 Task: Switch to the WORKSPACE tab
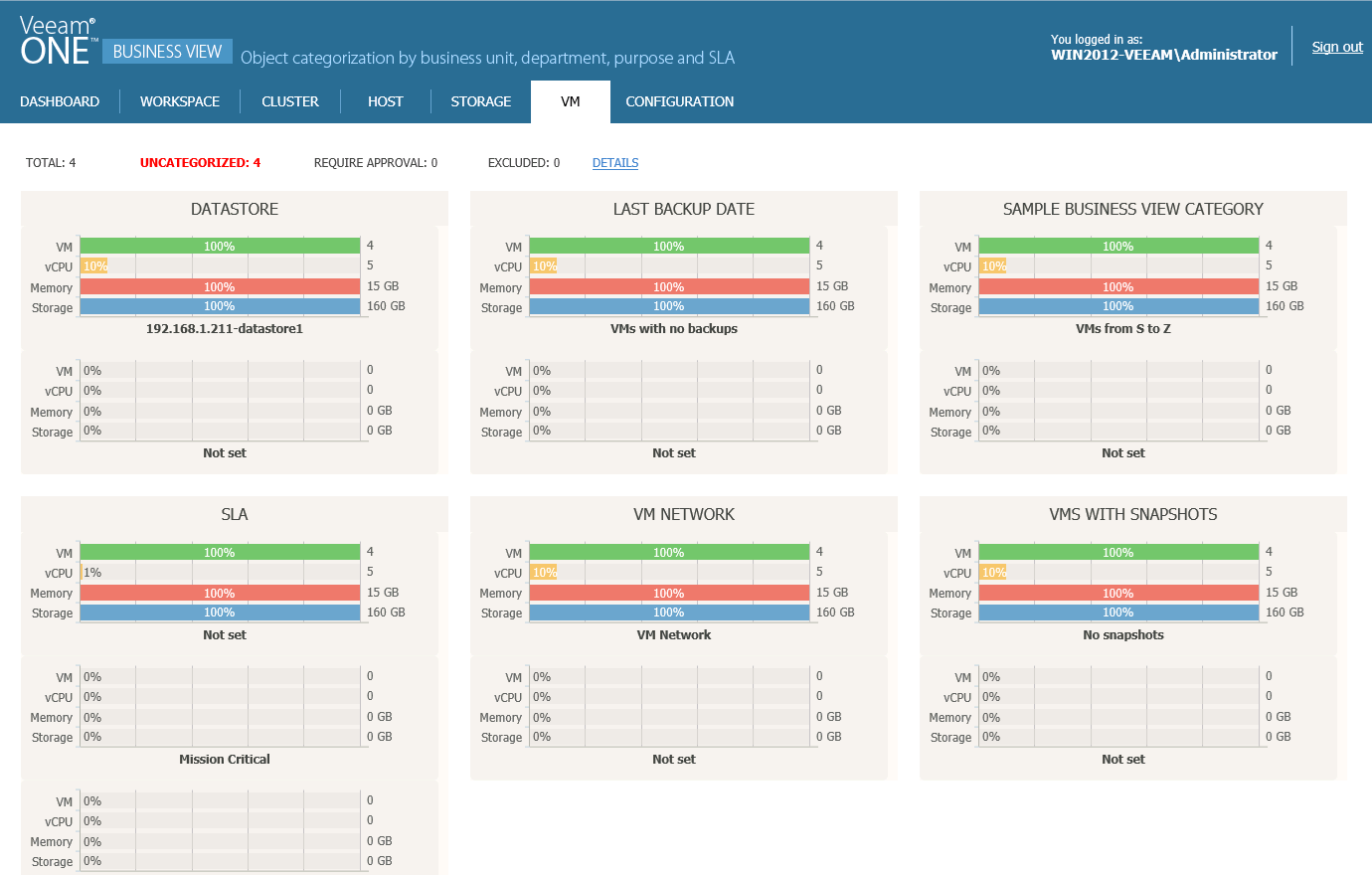180,101
